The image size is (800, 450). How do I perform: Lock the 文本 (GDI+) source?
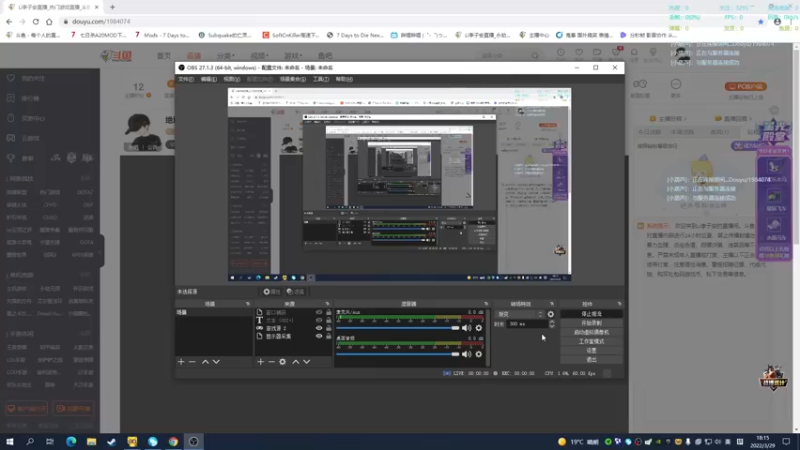329,320
